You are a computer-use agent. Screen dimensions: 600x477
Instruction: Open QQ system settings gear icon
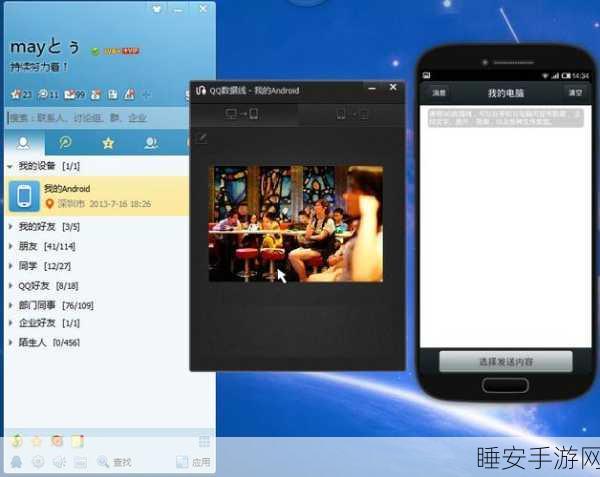[x=38, y=462]
